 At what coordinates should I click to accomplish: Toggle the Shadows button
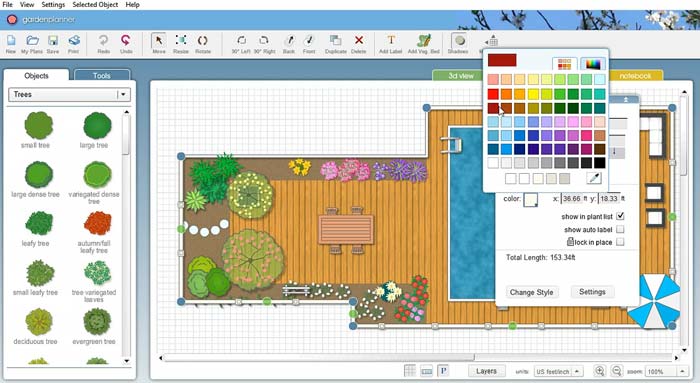(459, 41)
